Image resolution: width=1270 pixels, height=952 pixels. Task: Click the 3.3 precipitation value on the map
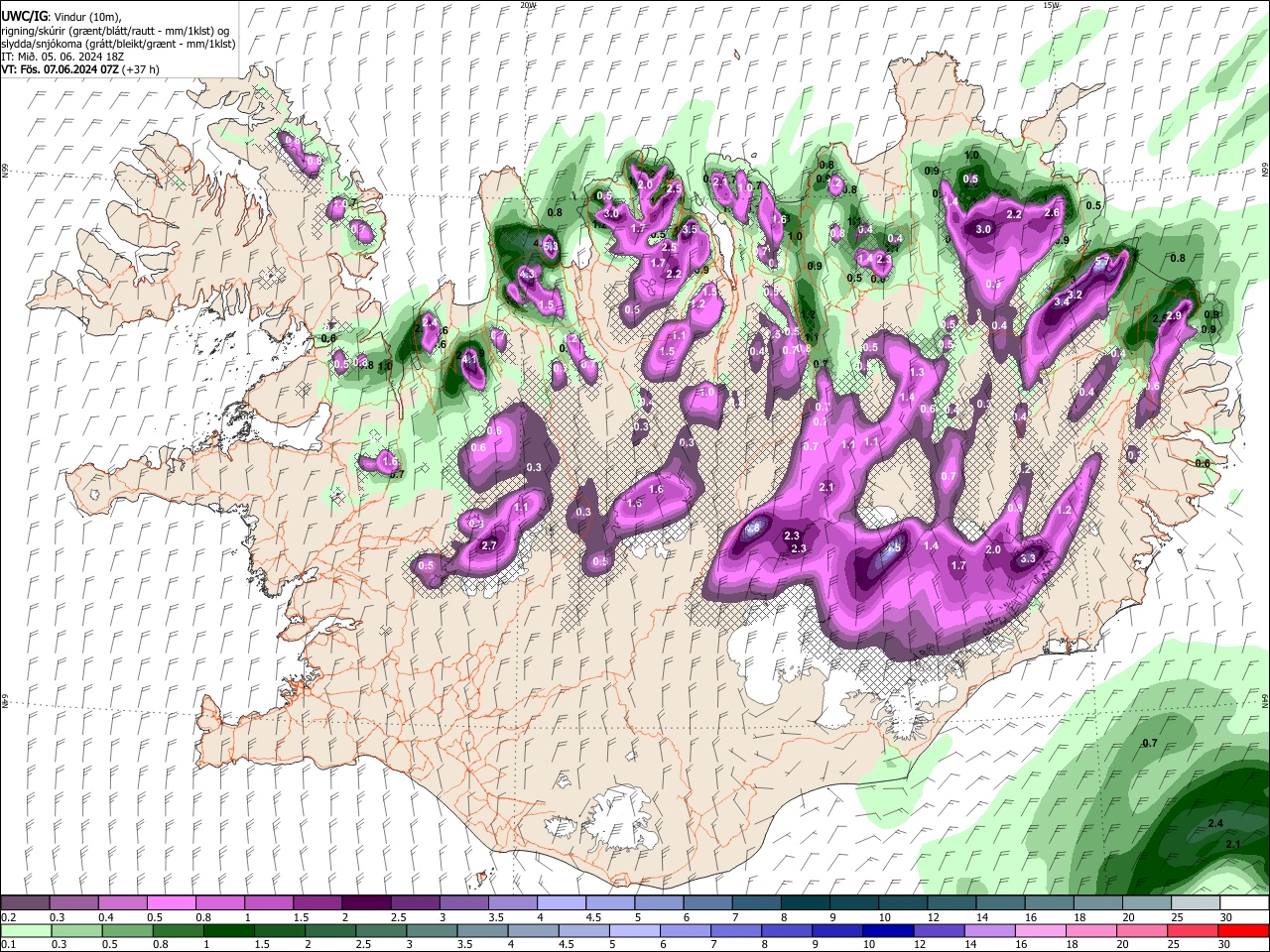(1028, 558)
